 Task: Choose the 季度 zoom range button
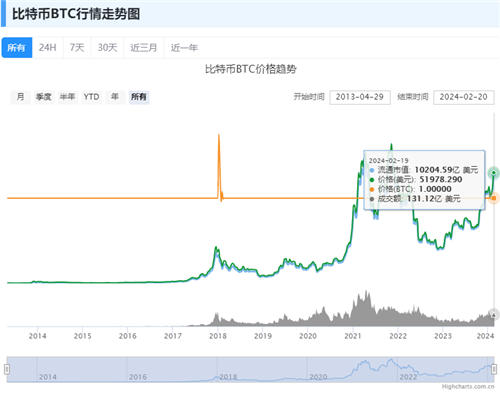click(x=44, y=97)
